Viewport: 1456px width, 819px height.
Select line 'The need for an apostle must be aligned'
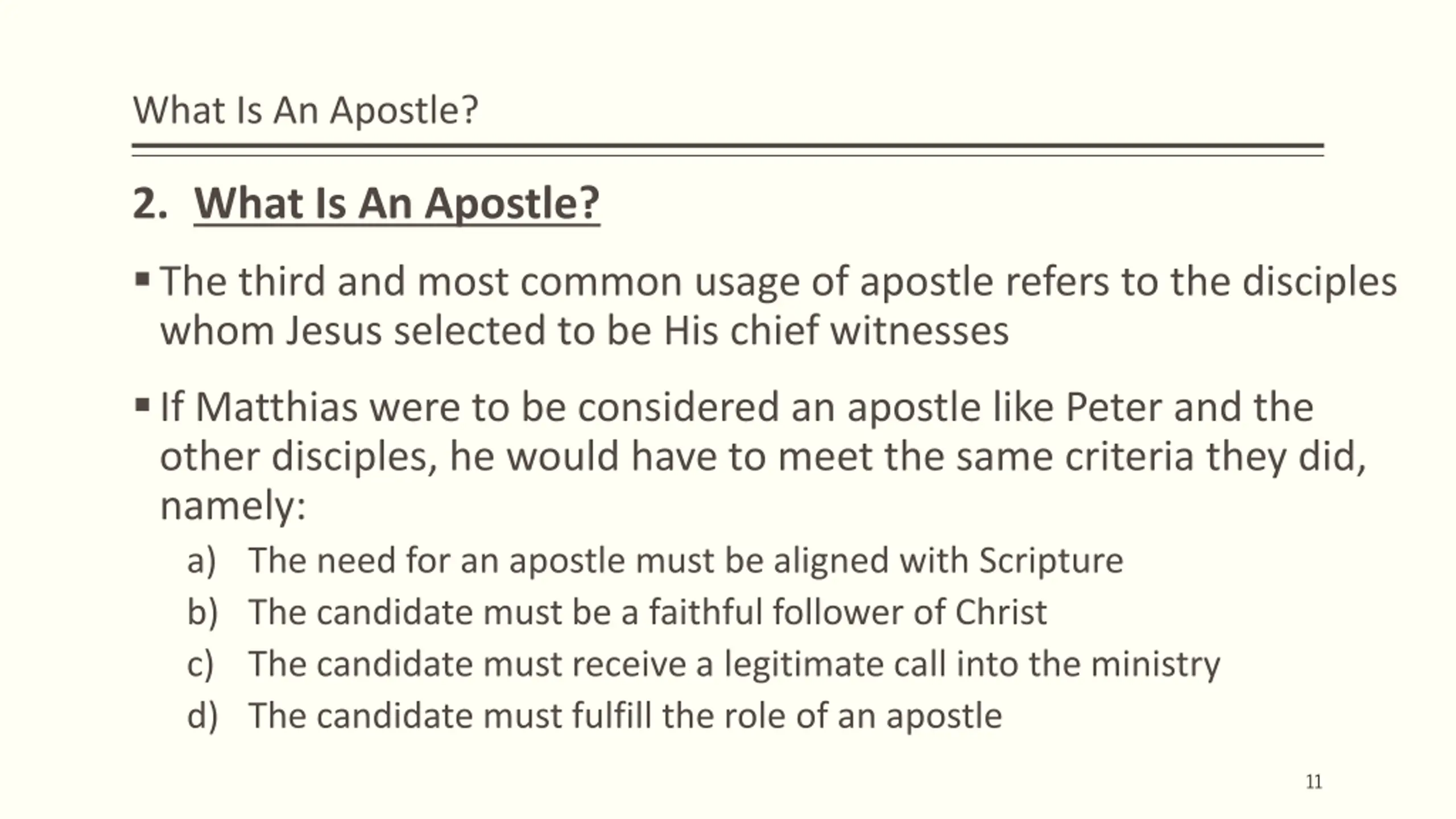point(686,561)
